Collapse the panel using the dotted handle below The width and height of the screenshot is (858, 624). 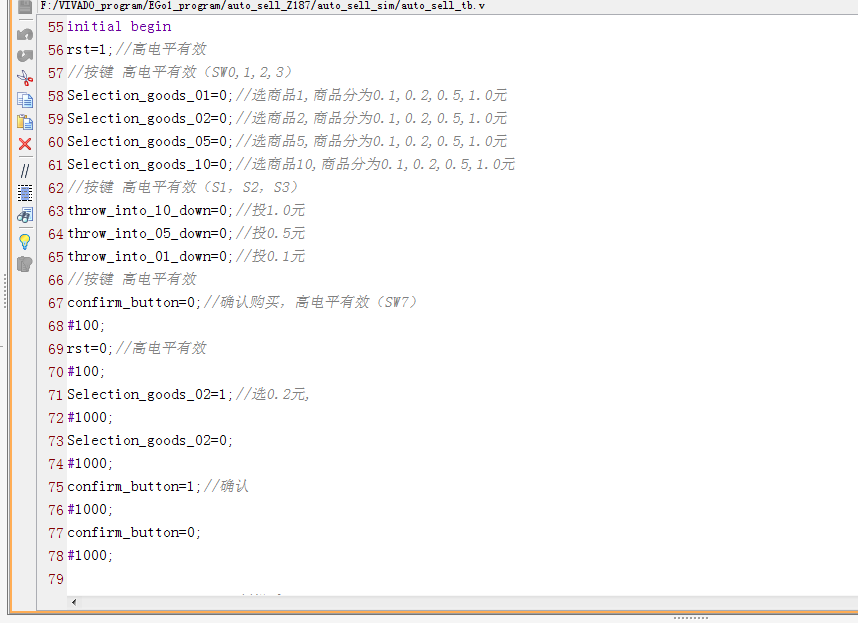690,617
